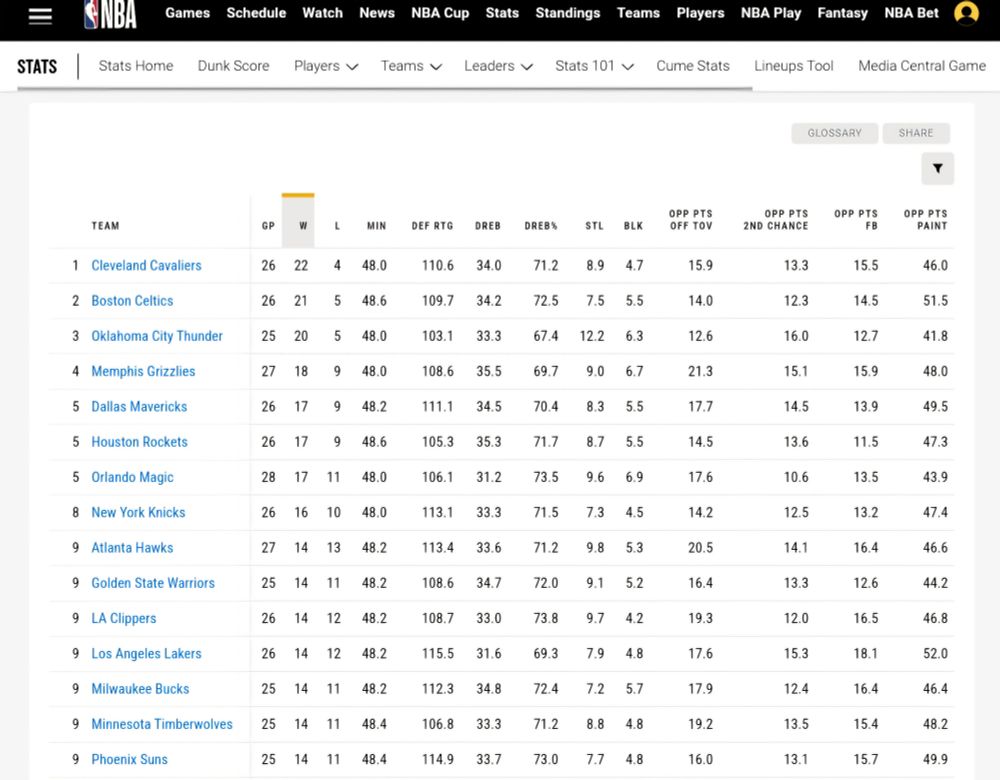The height and width of the screenshot is (780, 1000).
Task: Sort table by DEF RTG column header
Action: pyautogui.click(x=432, y=226)
